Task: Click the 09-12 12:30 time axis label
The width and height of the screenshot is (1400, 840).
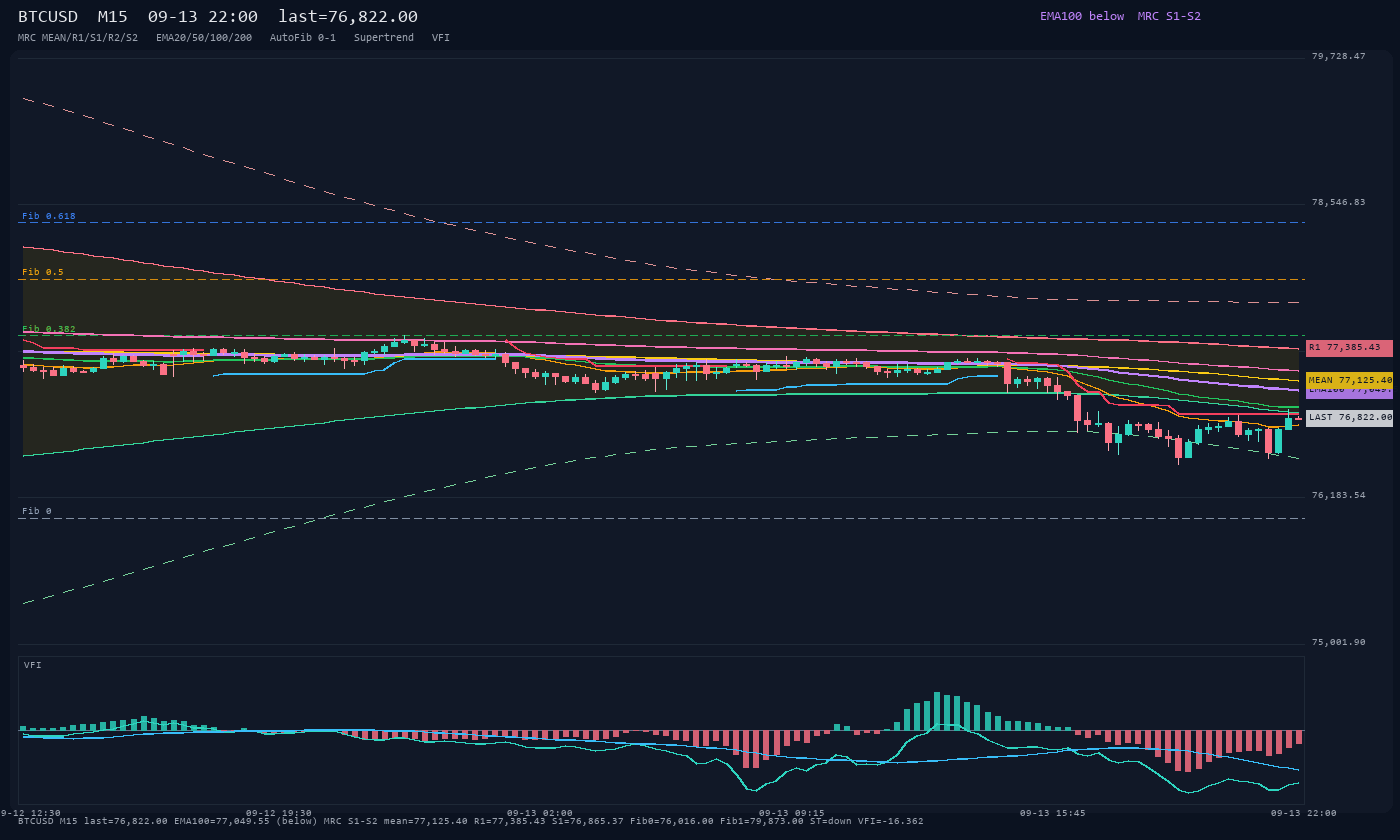Action: [32, 813]
